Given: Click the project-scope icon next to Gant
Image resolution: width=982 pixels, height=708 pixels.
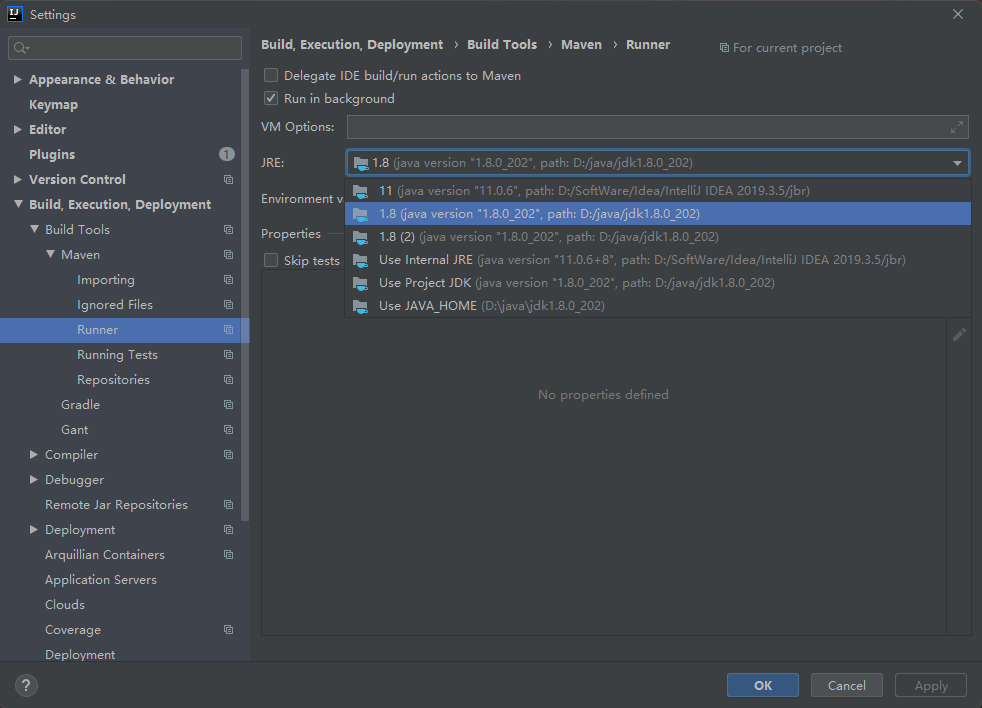Looking at the screenshot, I should [x=229, y=430].
